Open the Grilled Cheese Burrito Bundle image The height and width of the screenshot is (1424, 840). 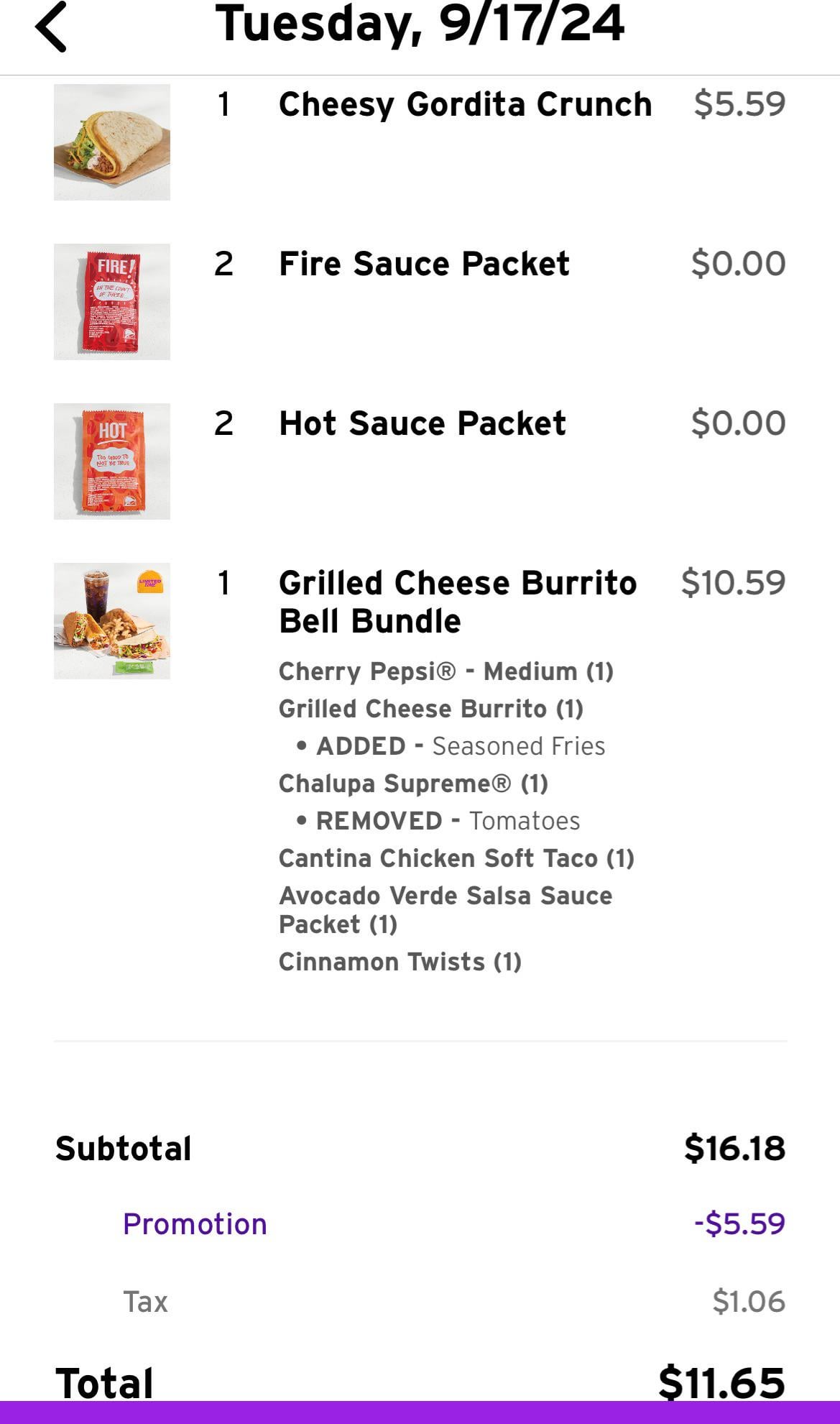(112, 621)
